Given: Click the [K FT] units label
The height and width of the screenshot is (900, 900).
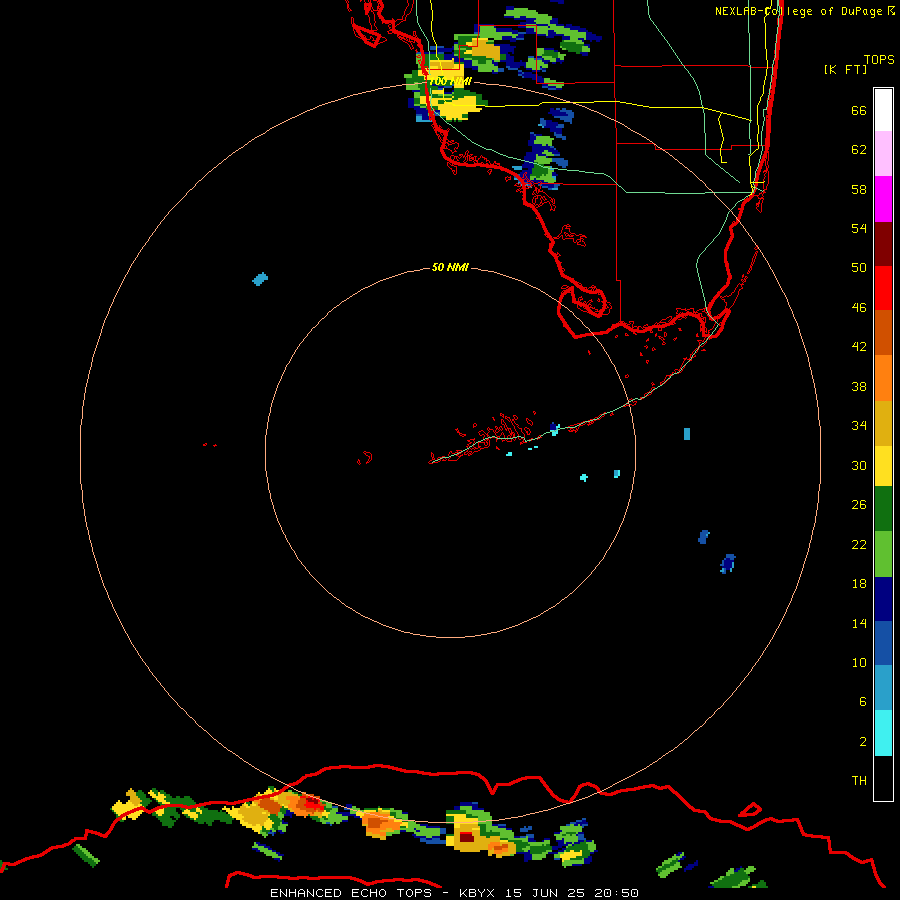Looking at the screenshot, I should coord(845,69).
